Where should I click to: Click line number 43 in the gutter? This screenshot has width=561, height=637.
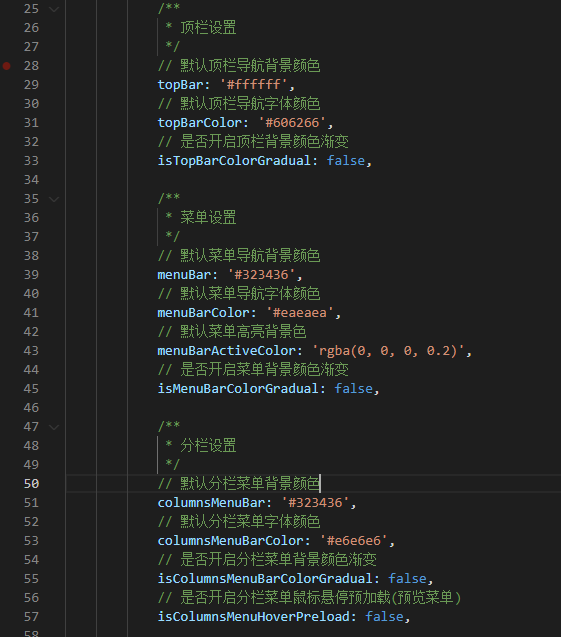tap(31, 351)
